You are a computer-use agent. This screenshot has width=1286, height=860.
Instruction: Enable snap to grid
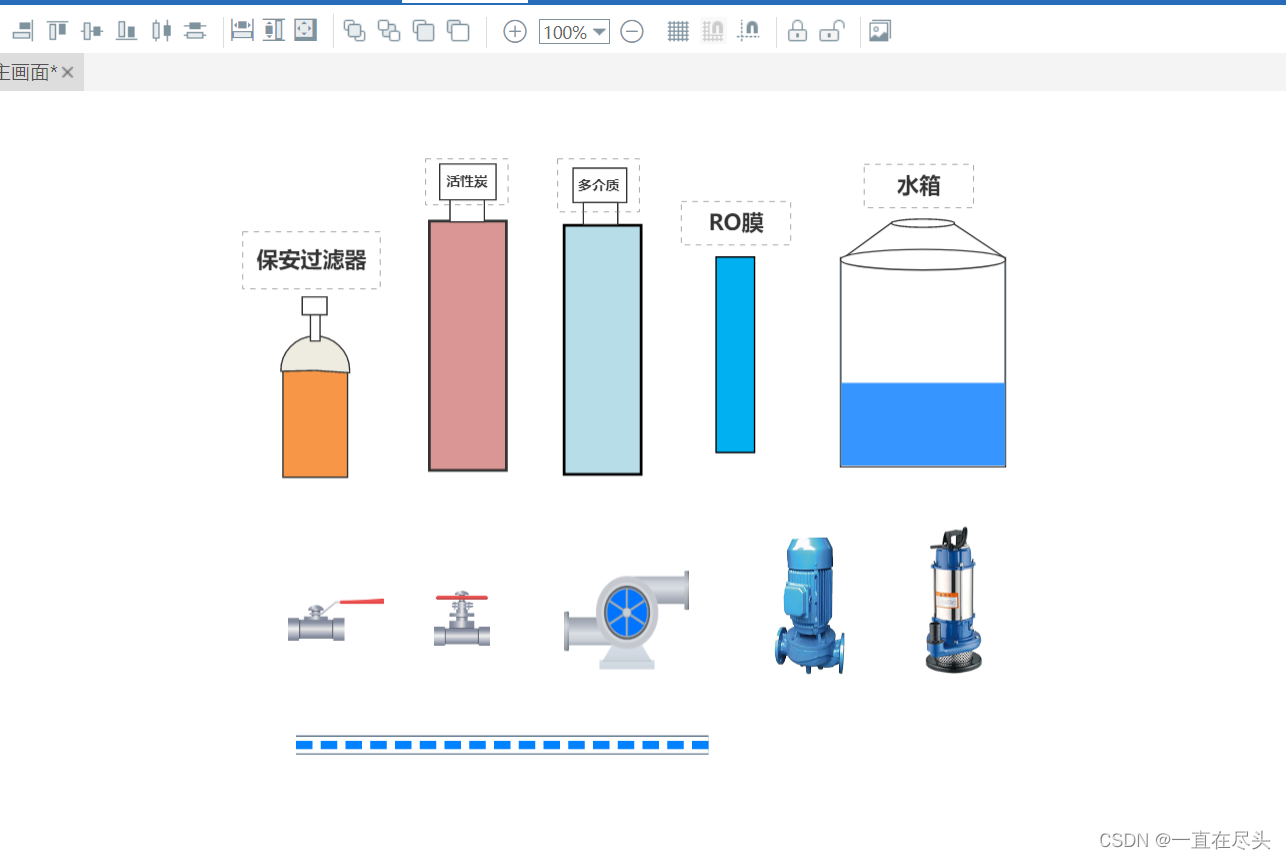[x=713, y=31]
